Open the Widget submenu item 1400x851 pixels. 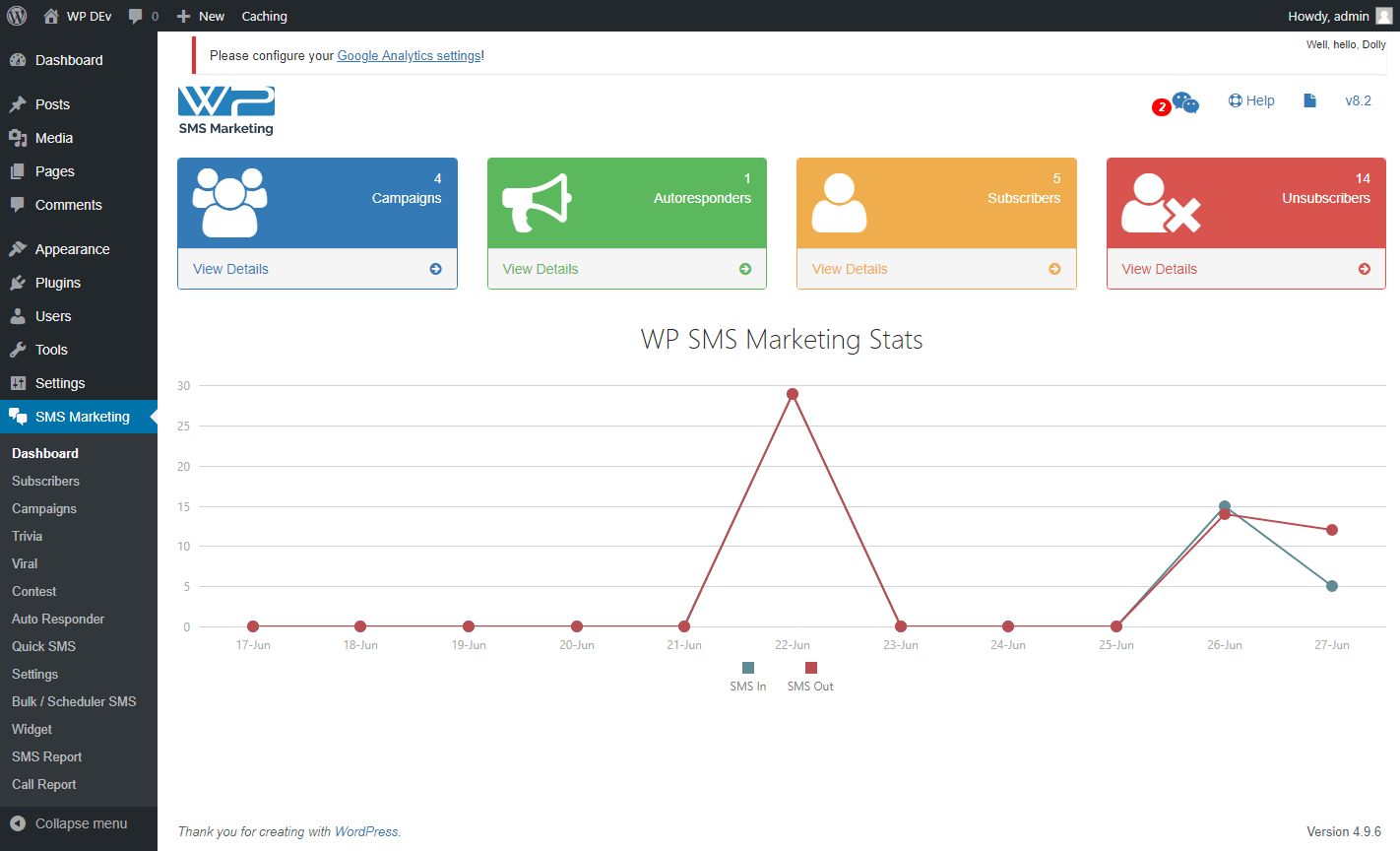[32, 729]
